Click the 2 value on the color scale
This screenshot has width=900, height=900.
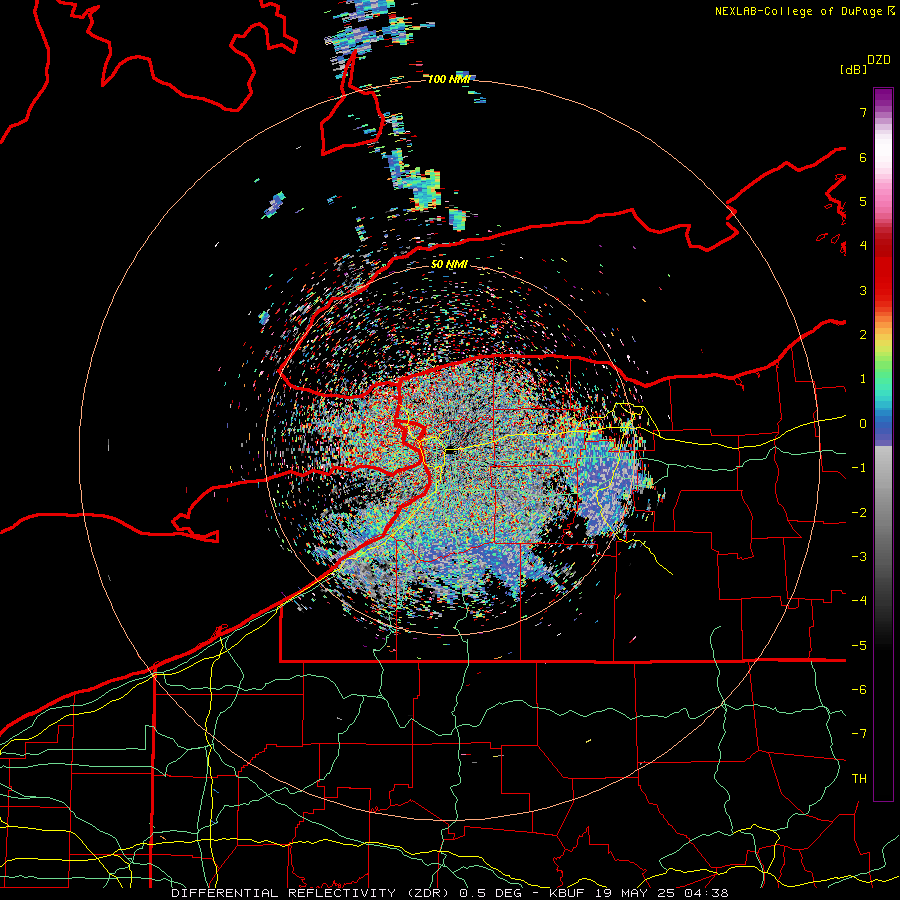click(x=863, y=335)
